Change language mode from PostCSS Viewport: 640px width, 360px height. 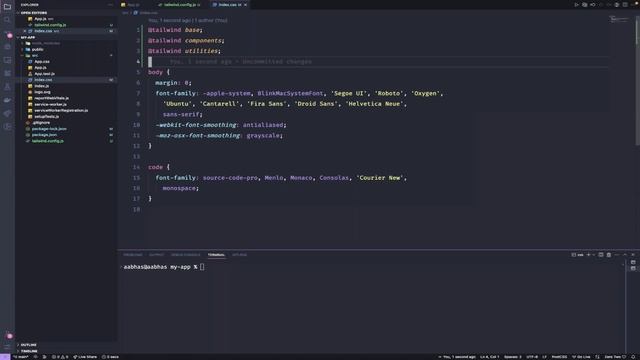point(559,357)
